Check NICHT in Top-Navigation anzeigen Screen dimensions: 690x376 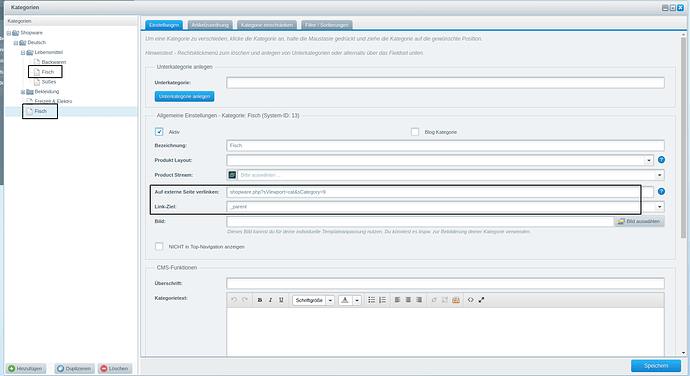(159, 247)
